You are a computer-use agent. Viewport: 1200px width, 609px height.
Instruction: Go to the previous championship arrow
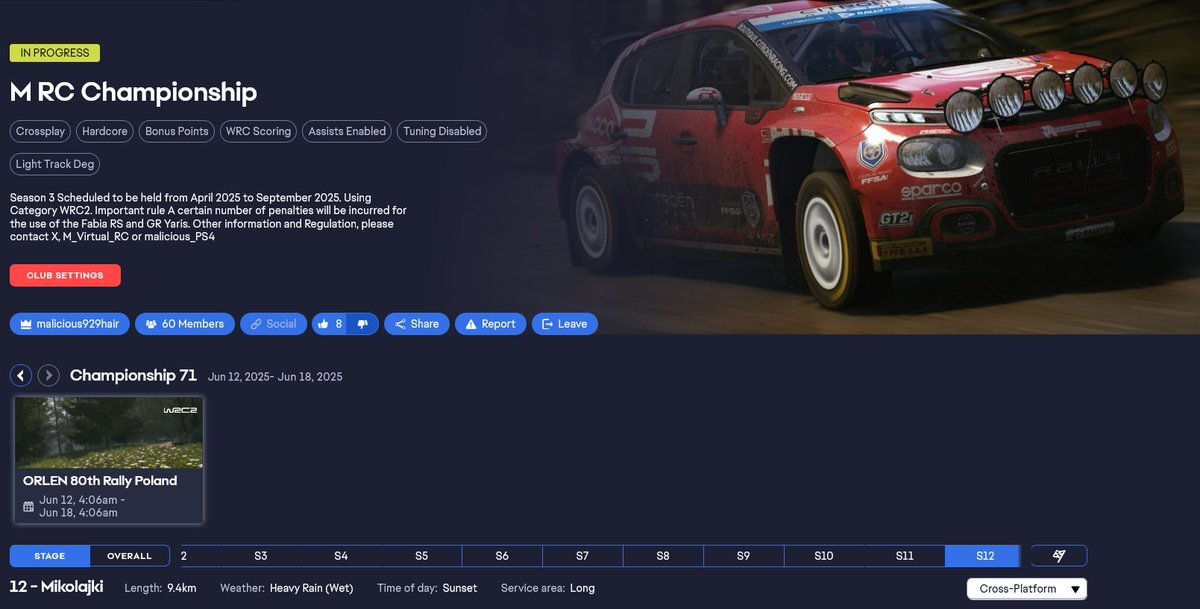click(x=21, y=376)
